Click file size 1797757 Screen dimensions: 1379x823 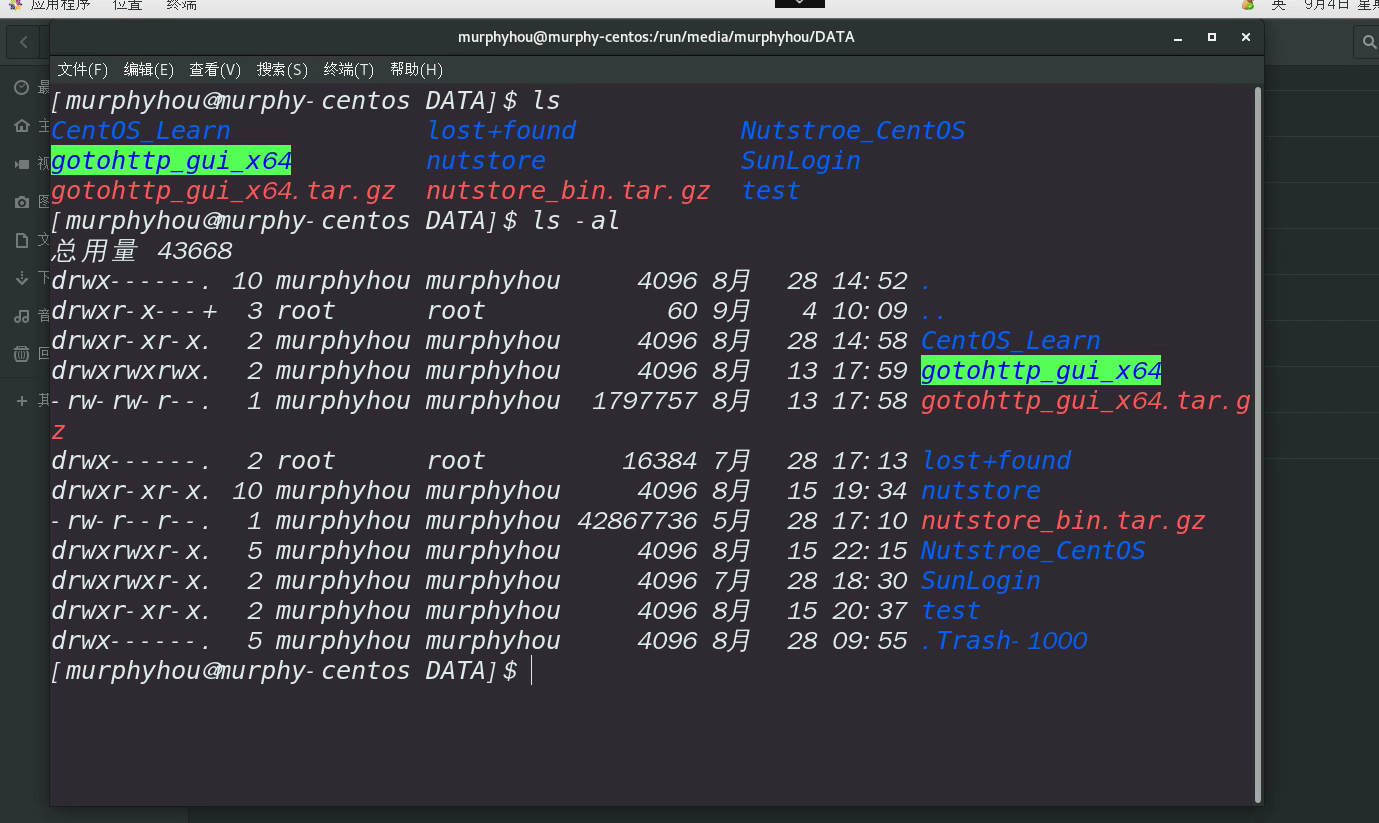point(645,401)
